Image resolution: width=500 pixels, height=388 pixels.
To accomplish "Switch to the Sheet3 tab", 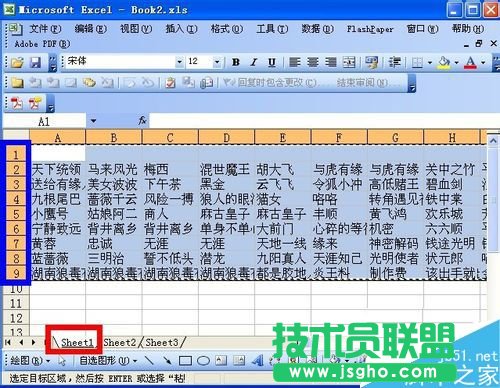I will click(162, 342).
